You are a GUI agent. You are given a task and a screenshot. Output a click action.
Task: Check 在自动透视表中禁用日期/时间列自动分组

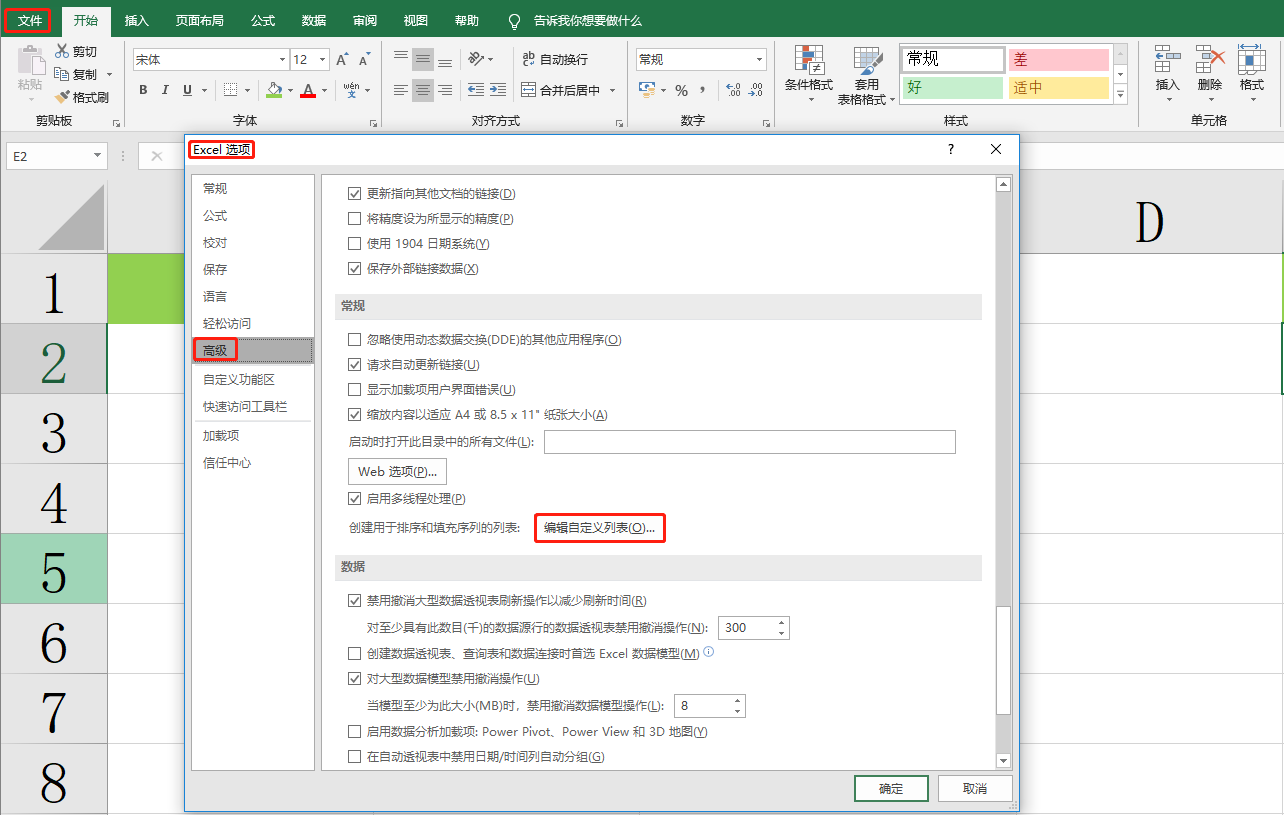pyautogui.click(x=354, y=757)
